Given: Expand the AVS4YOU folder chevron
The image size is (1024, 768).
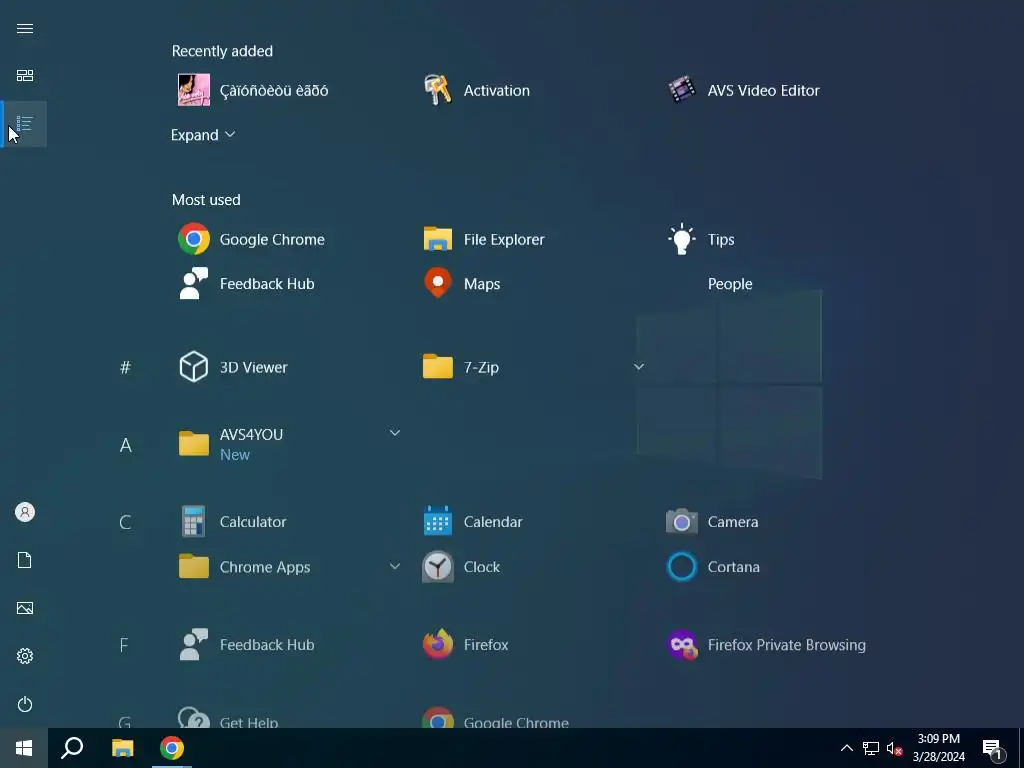Looking at the screenshot, I should [394, 432].
